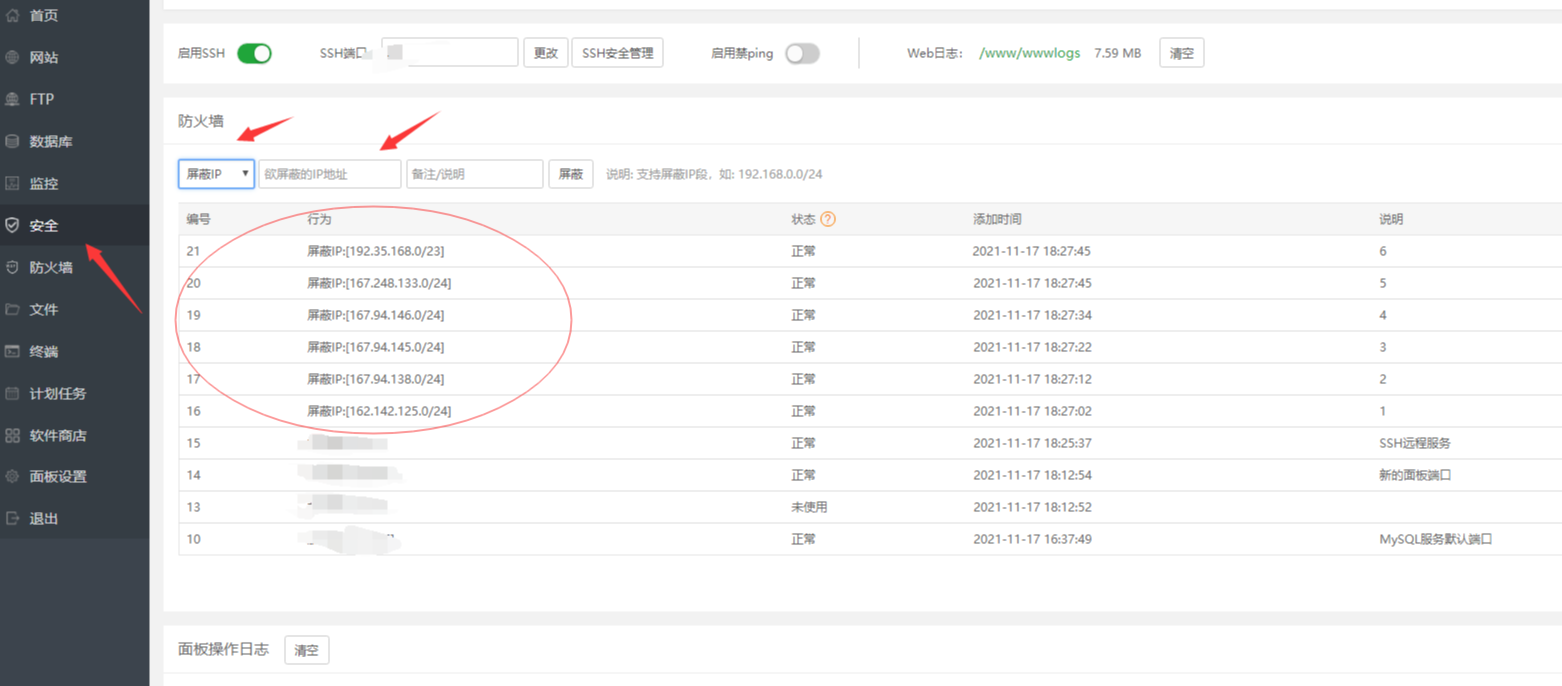Screen dimensions: 1562x686
Task: Click the 防火墙 firewall icon
Action: pyautogui.click(x=12, y=268)
